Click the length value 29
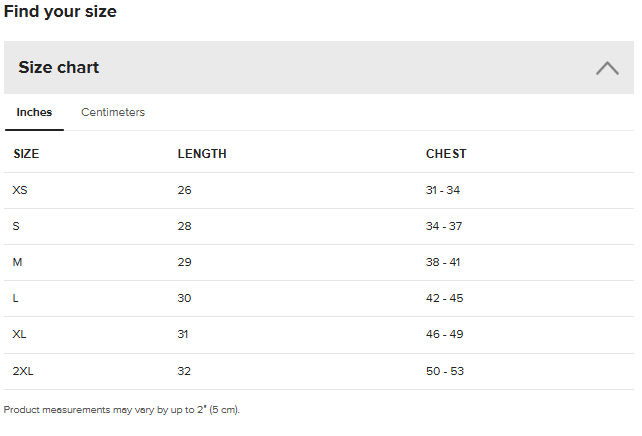Viewport: 642px width, 436px height. (x=184, y=262)
